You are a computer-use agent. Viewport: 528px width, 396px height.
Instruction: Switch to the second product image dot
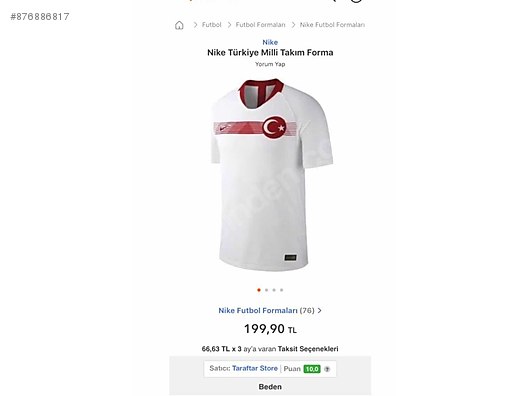[266, 290]
